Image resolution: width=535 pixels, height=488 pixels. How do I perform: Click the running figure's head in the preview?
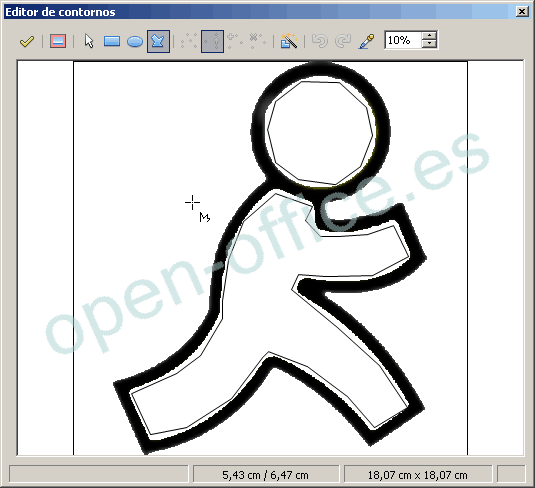click(321, 131)
